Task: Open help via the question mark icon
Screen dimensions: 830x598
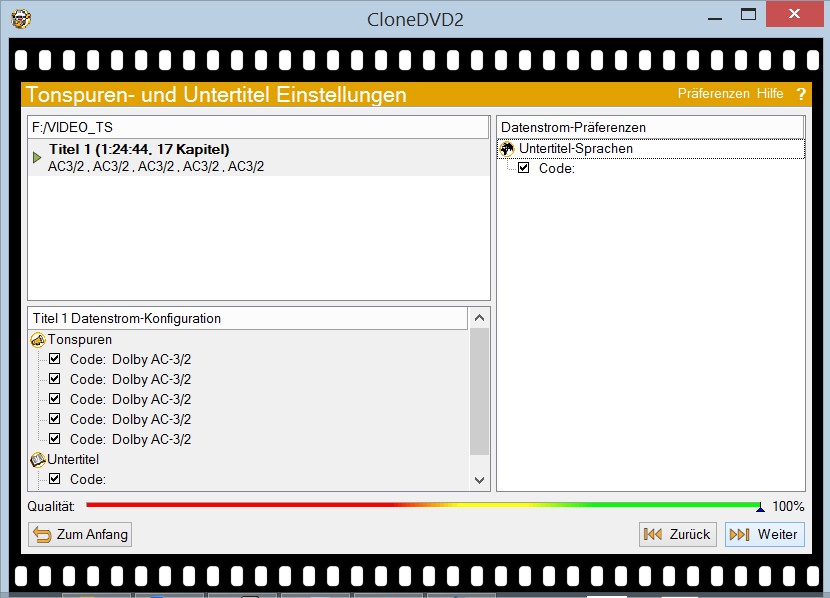Action: tap(801, 94)
